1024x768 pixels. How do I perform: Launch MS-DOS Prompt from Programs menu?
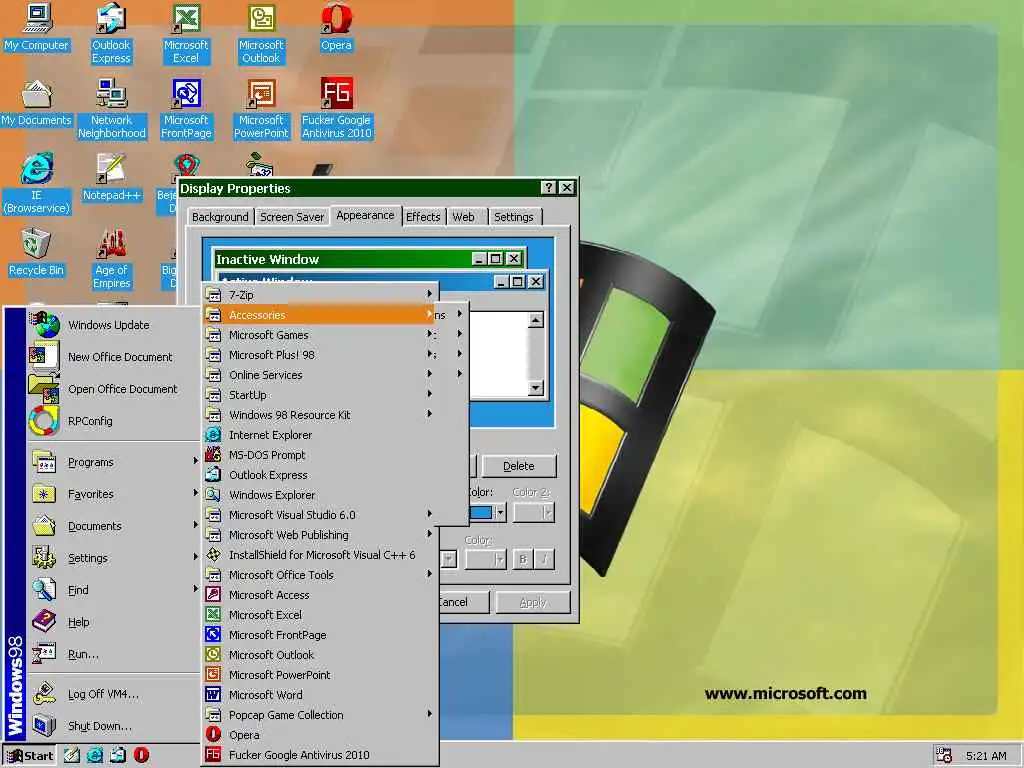coord(320,455)
